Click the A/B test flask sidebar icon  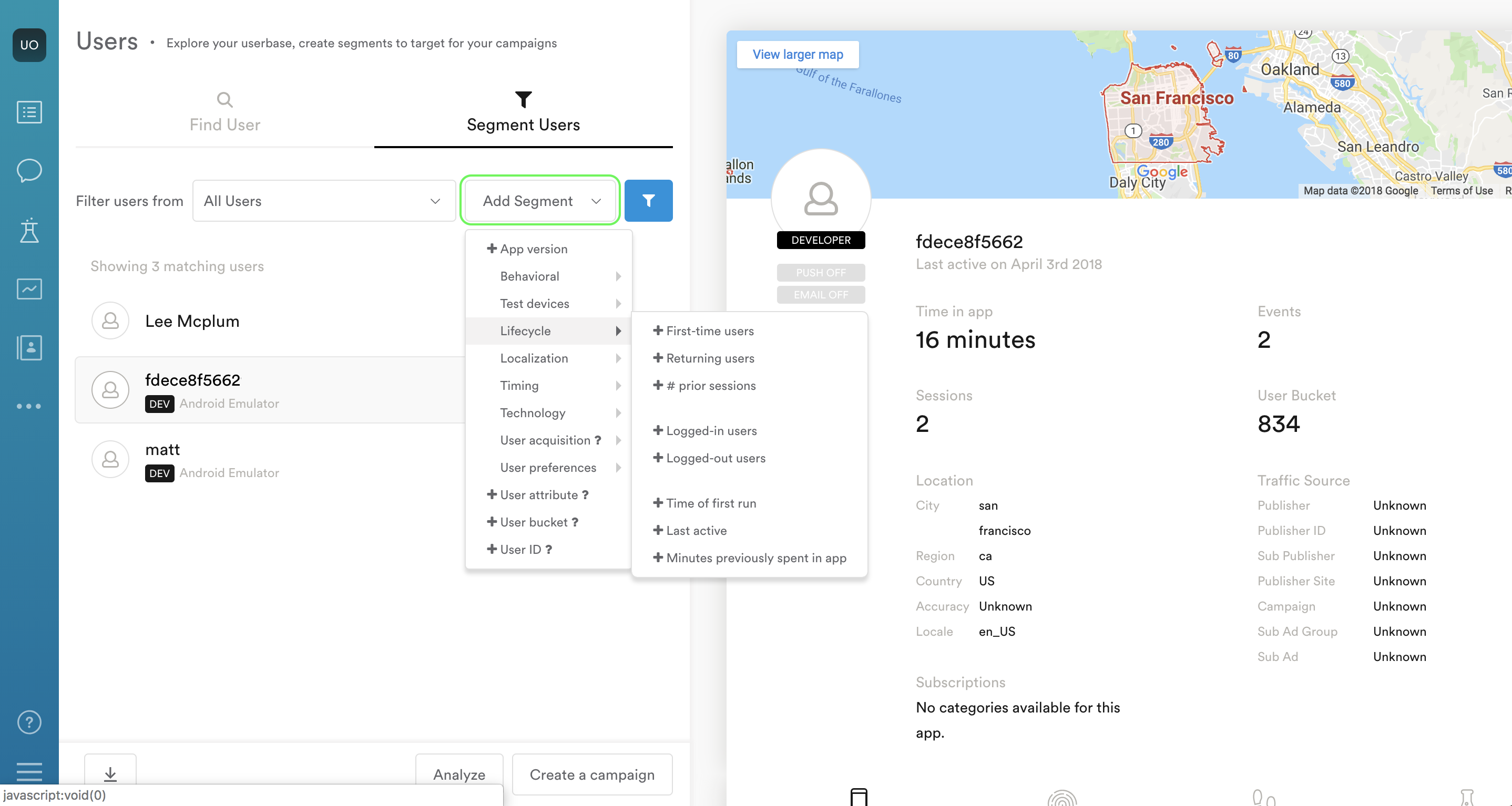pyautogui.click(x=29, y=230)
